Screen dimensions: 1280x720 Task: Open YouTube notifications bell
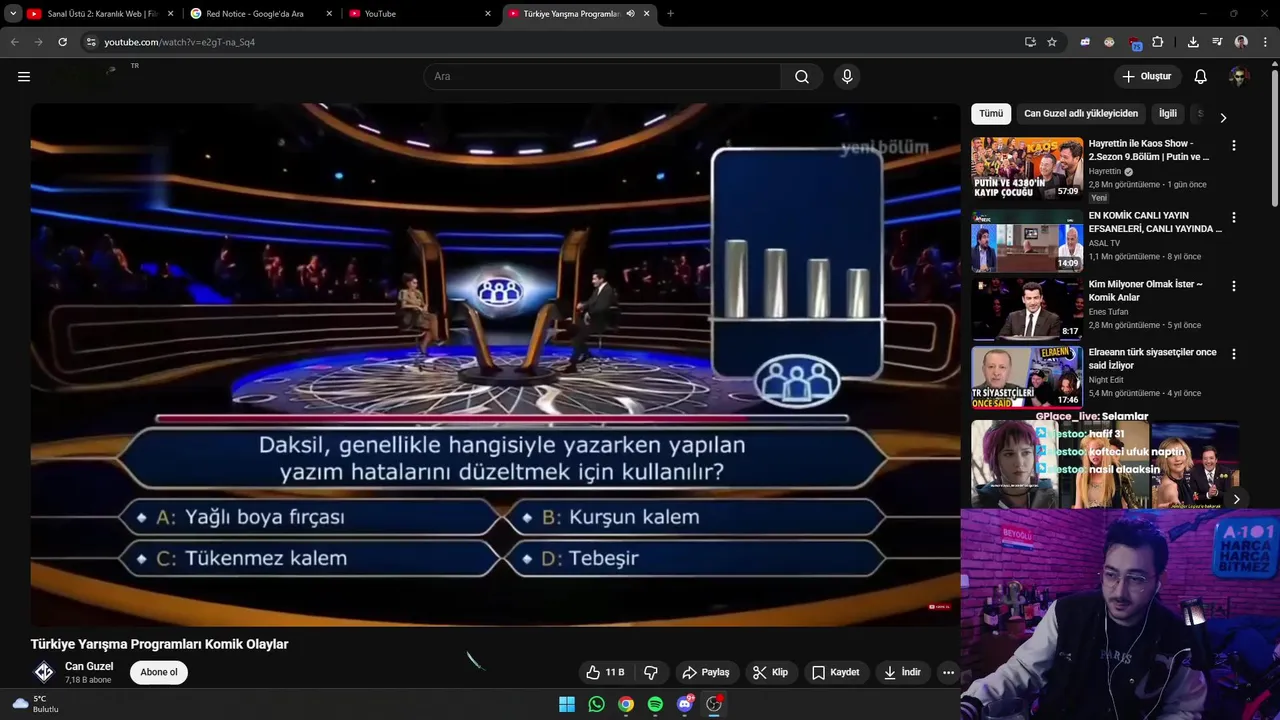pyautogui.click(x=1200, y=77)
